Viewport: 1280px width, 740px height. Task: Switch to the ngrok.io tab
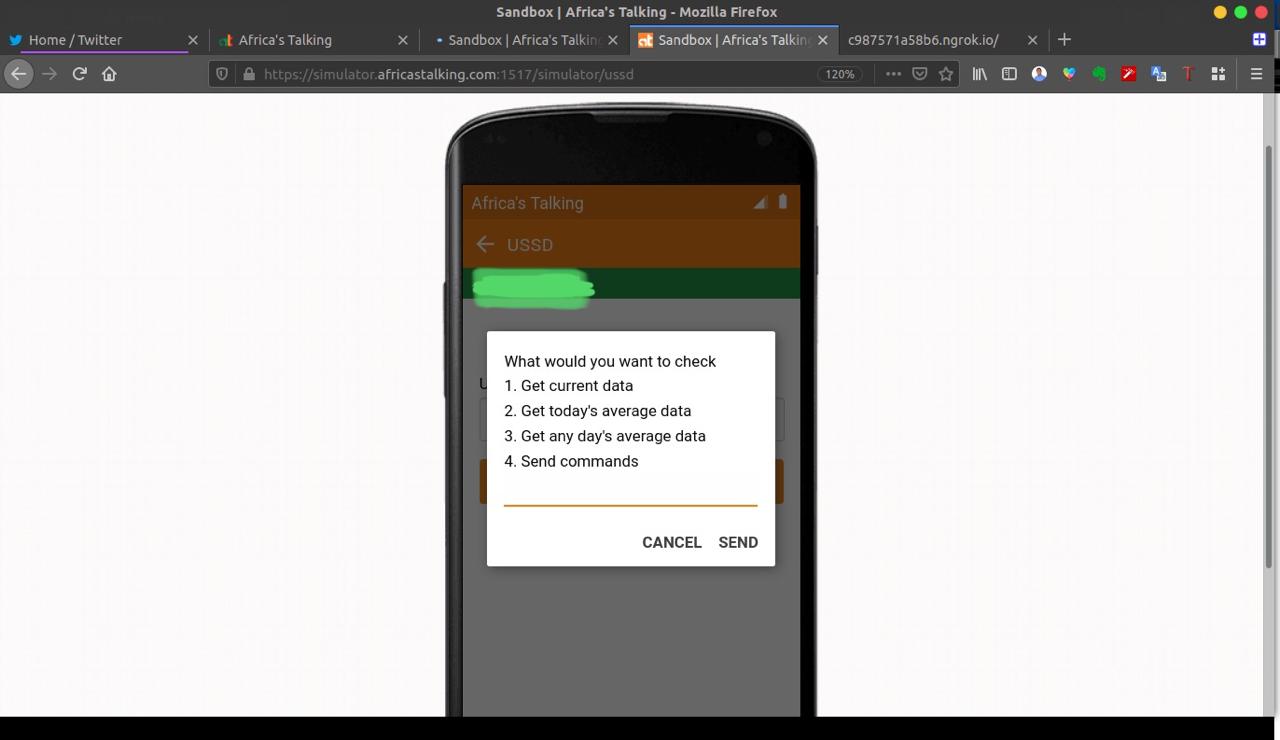coord(945,40)
